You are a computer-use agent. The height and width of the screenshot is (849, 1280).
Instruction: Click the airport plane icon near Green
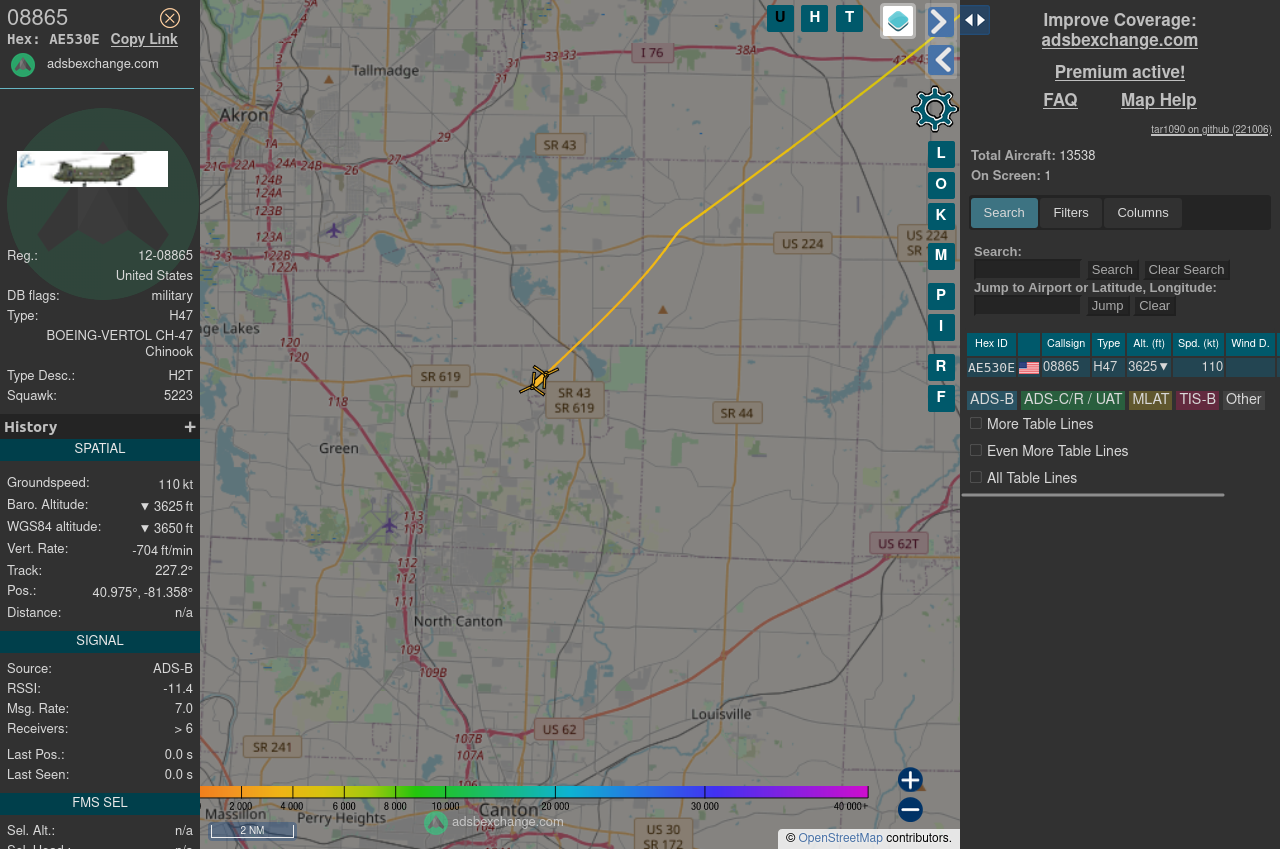coord(389,524)
